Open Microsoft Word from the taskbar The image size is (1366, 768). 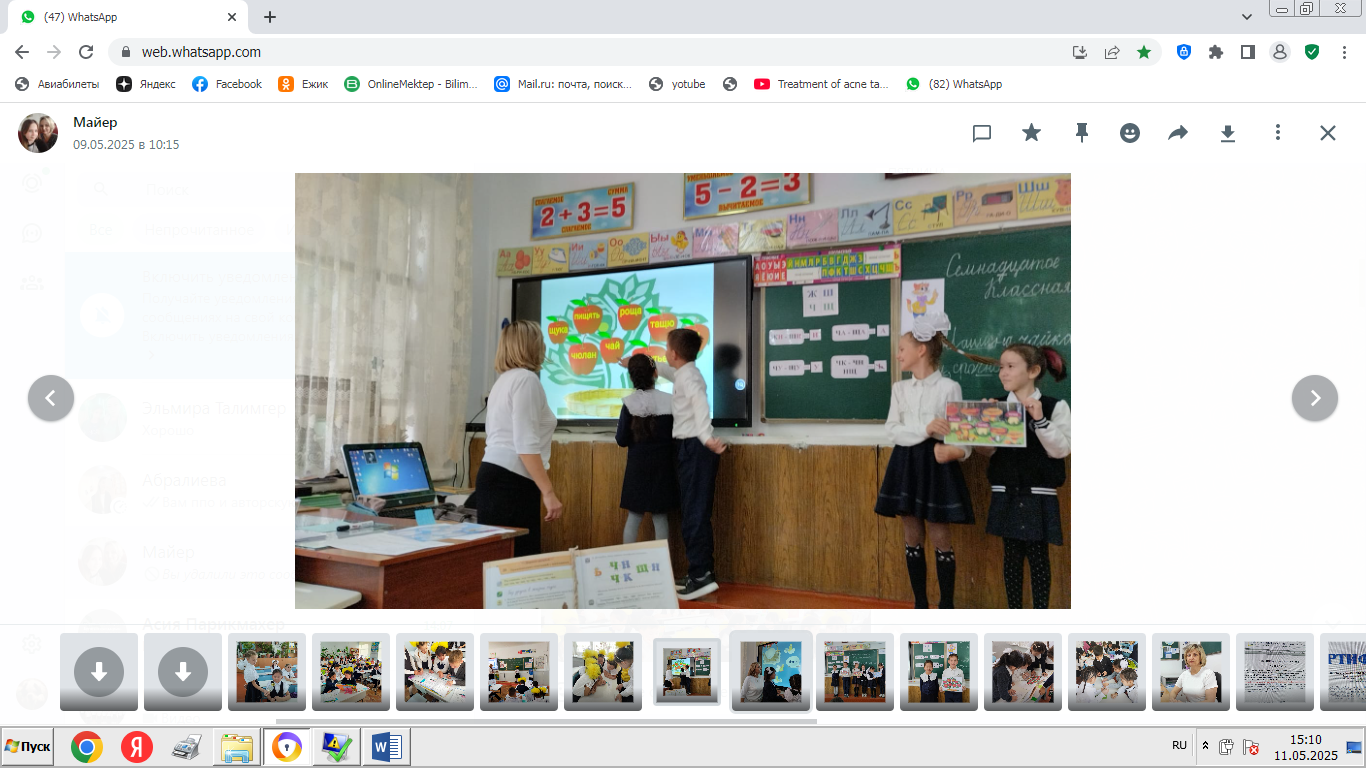[386, 747]
